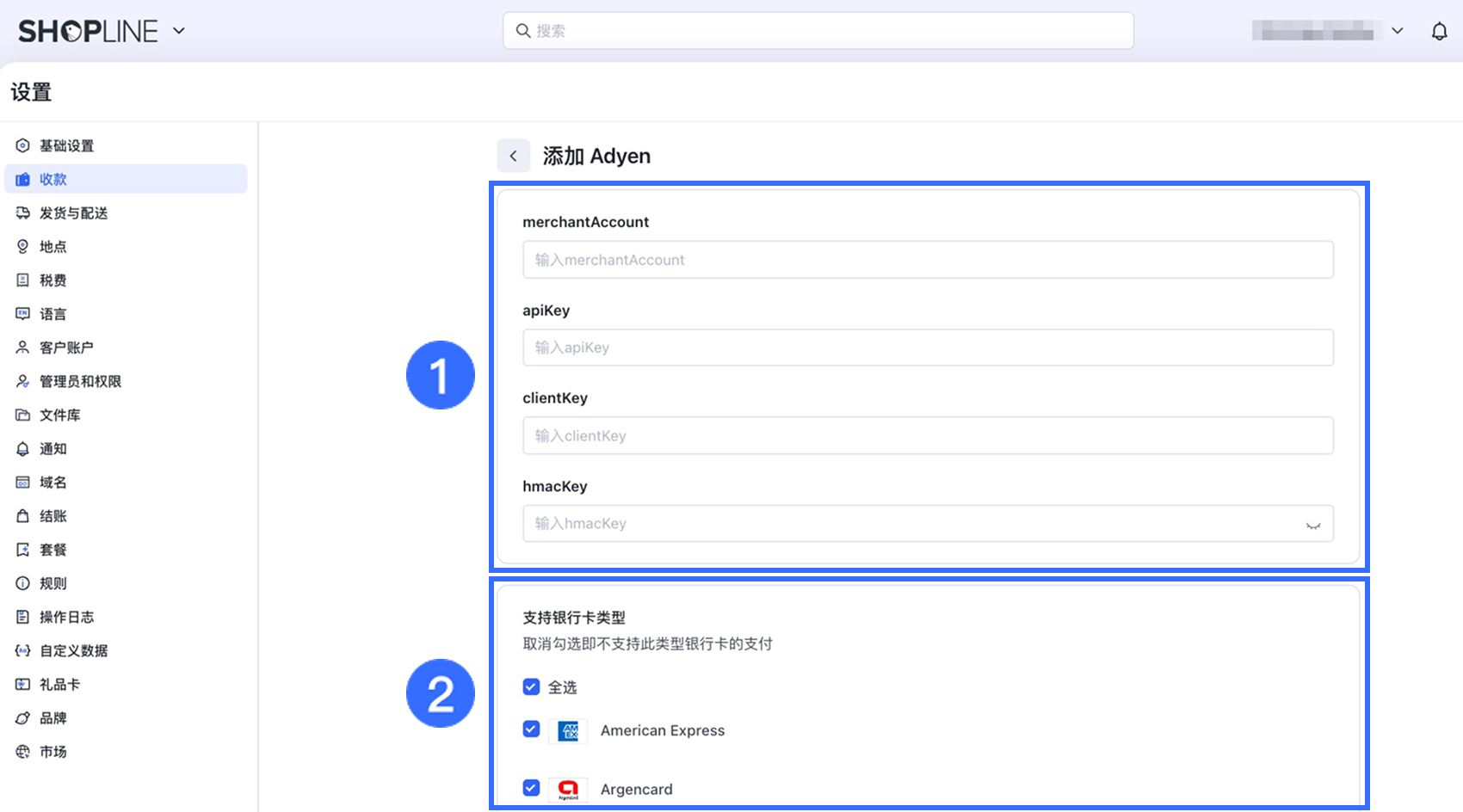
Task: Expand the account menu chevron
Action: [1398, 31]
